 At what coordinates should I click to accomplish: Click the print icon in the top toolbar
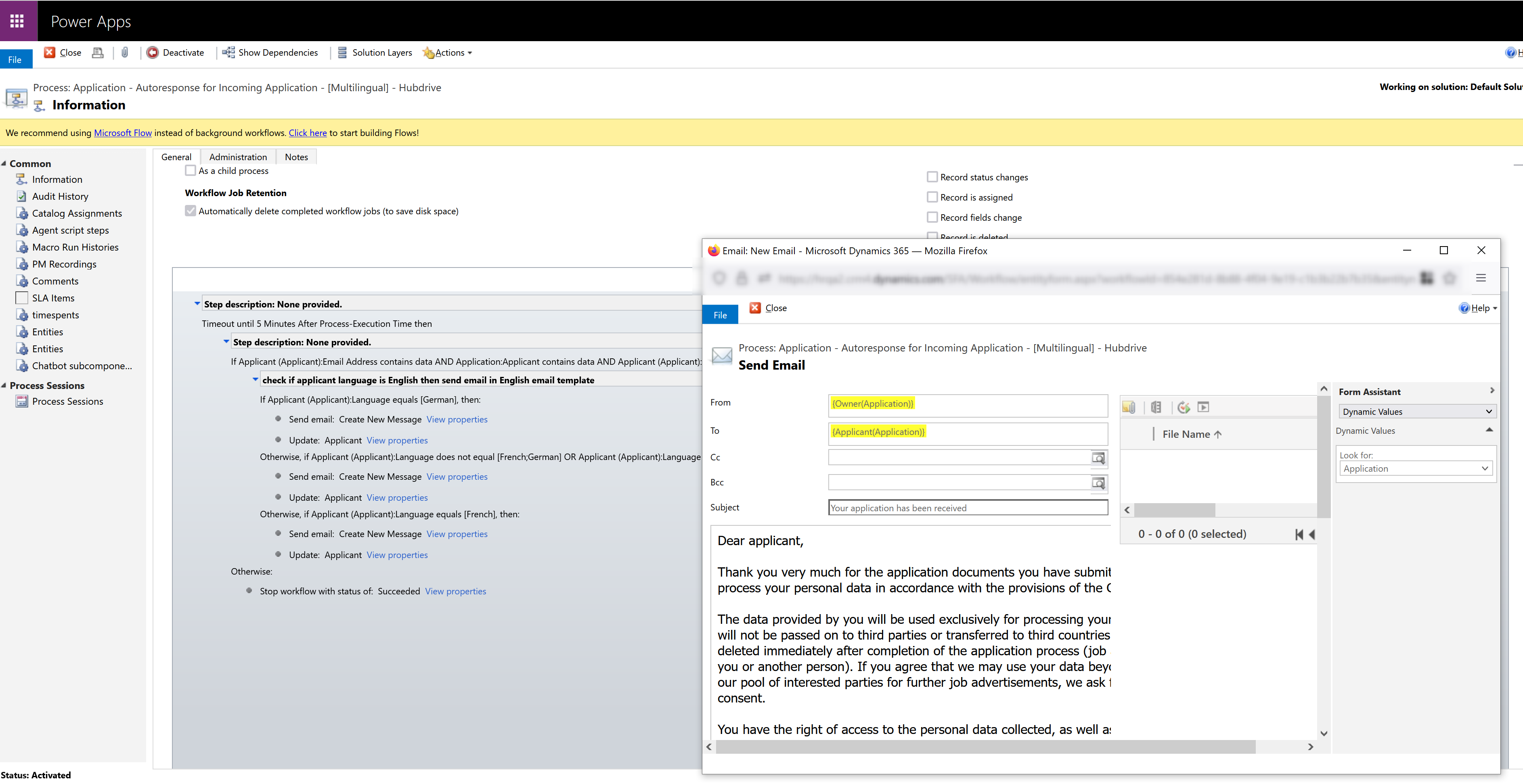98,52
